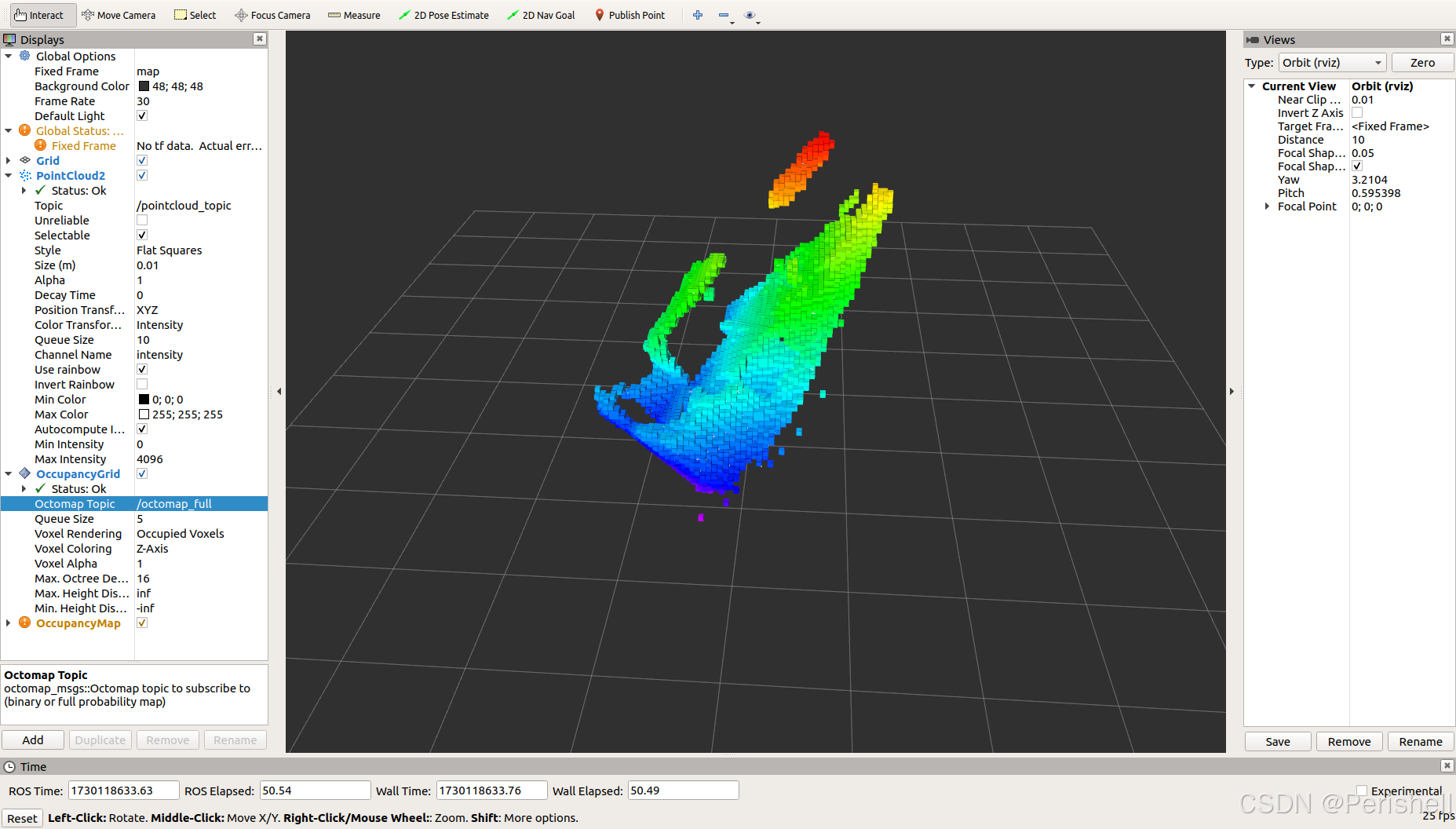Viewport: 1456px width, 829px height.
Task: Toggle the Use rainbow checkbox
Action: (142, 369)
